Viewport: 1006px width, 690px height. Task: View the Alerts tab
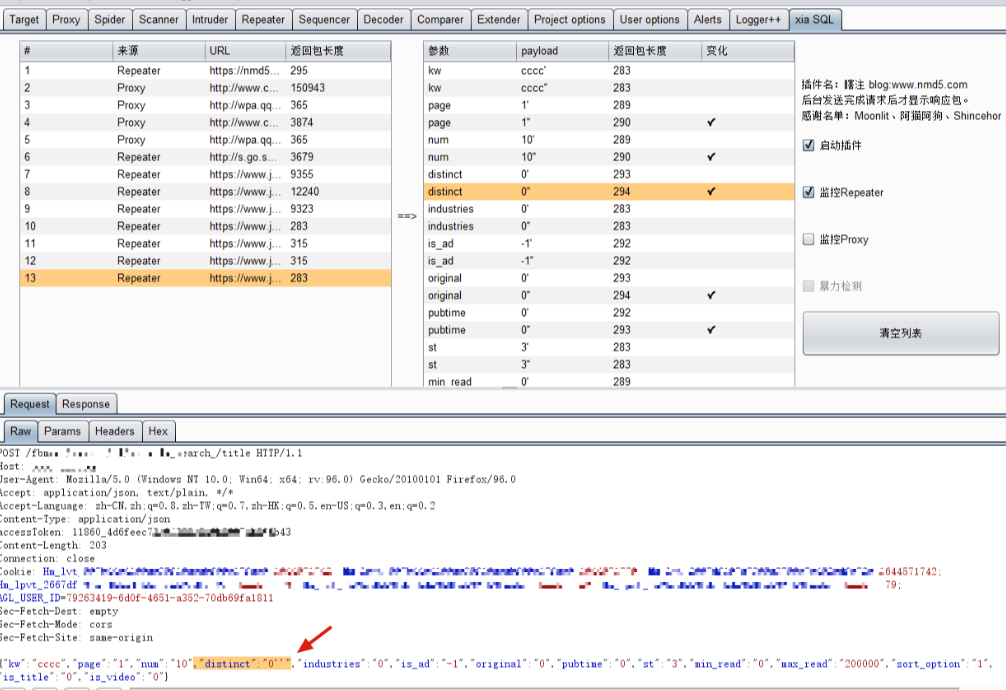tap(708, 19)
